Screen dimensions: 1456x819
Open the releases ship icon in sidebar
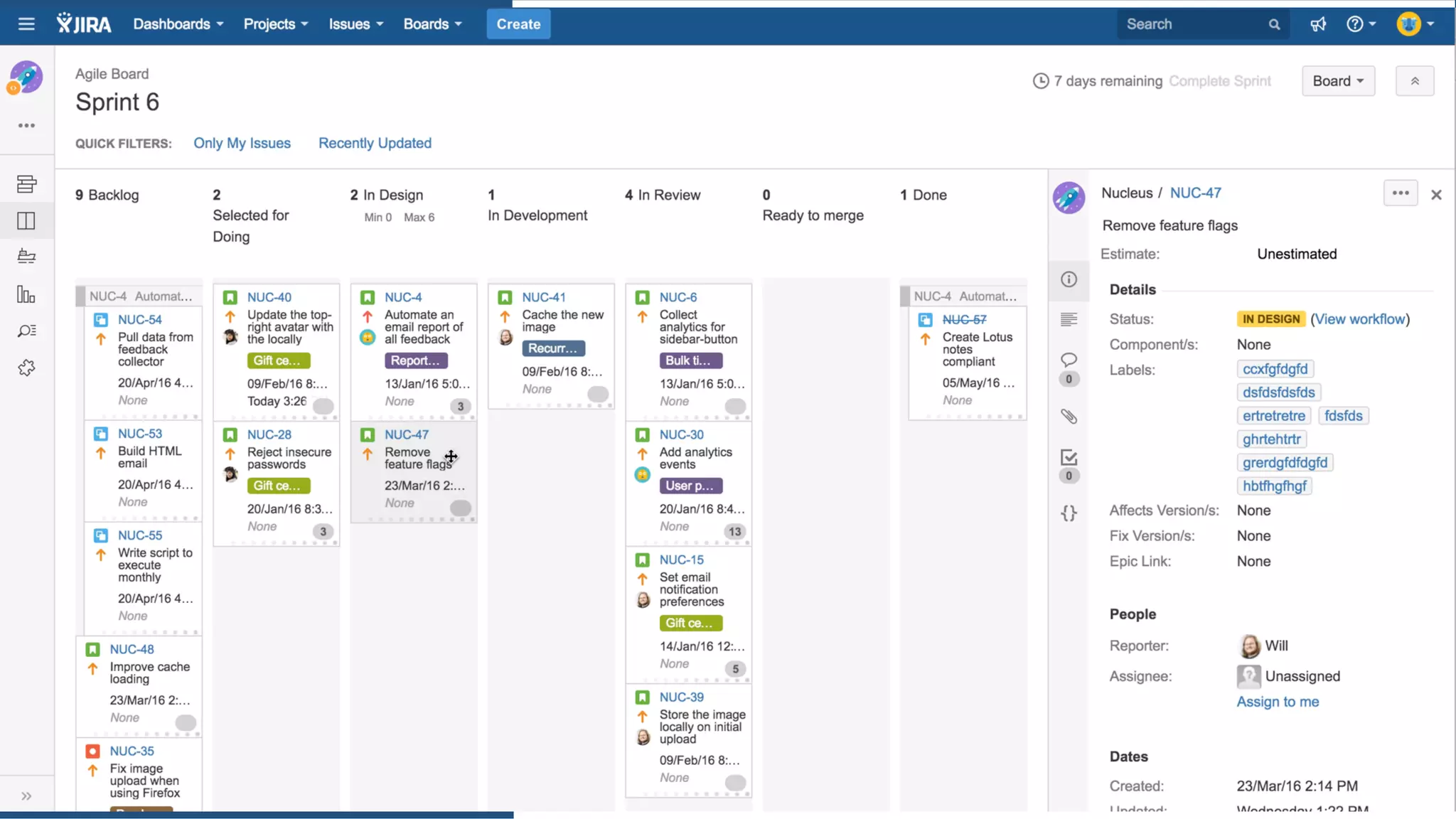coord(26,257)
